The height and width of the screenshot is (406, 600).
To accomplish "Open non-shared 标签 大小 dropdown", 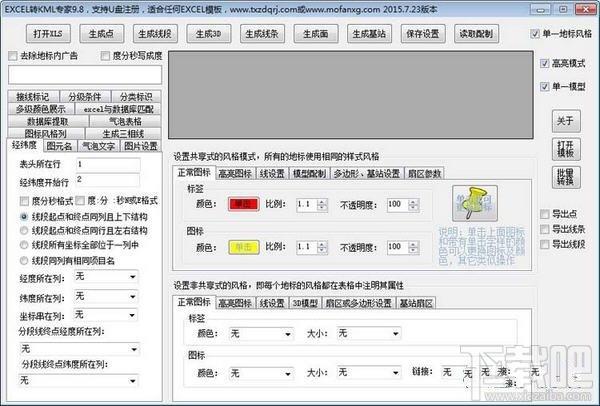I will pos(369,334).
